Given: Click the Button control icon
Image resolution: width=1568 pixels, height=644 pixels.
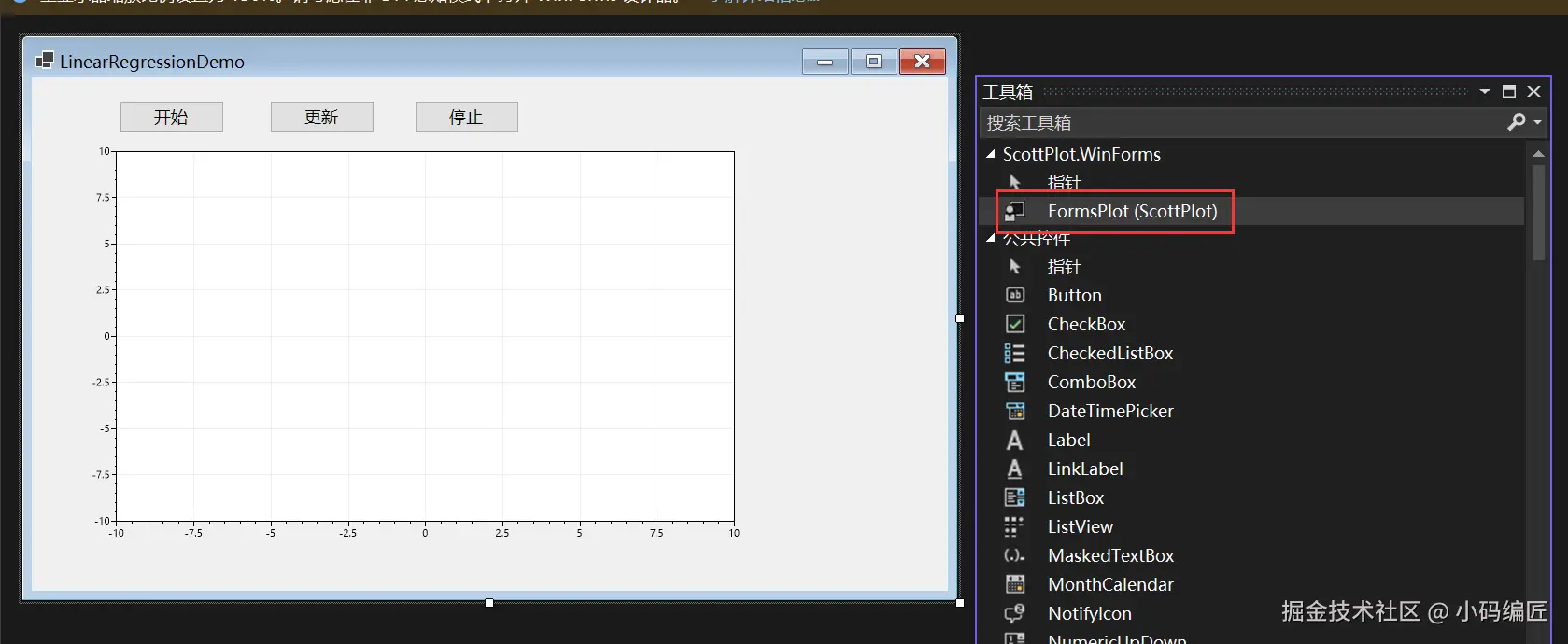Looking at the screenshot, I should pos(1015,295).
